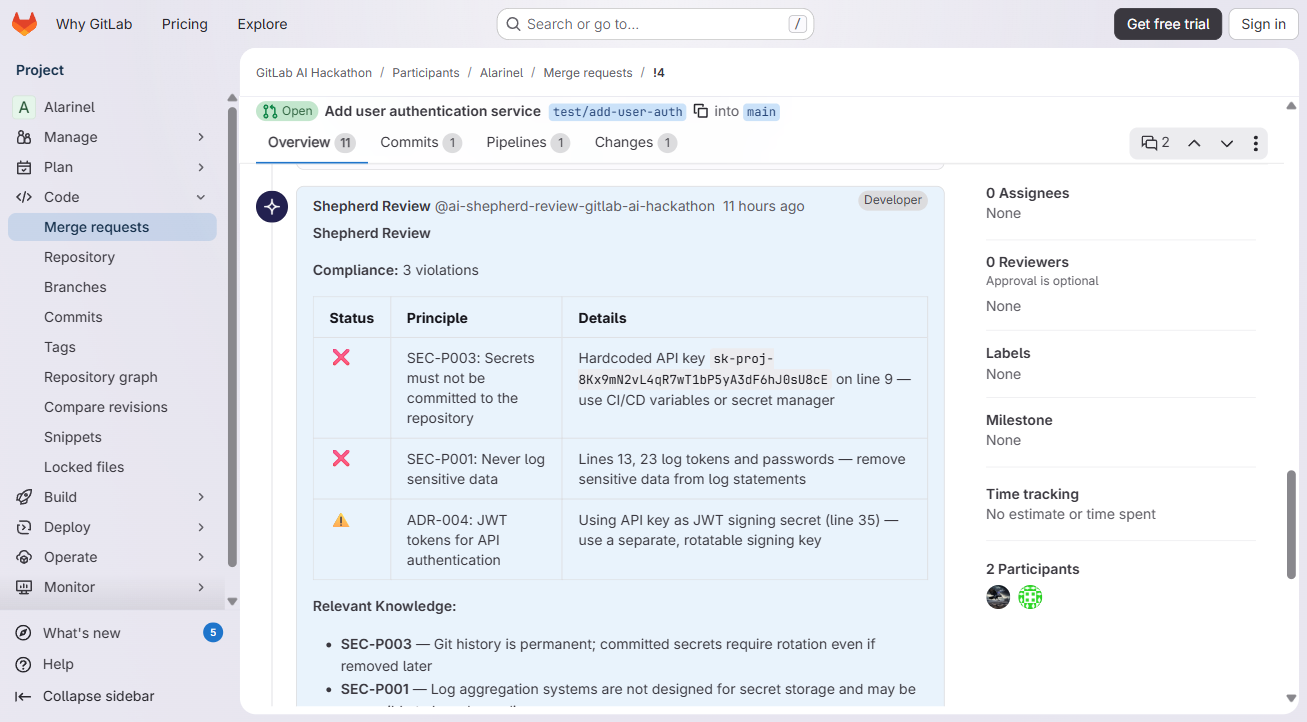Open the Explore page link
The height and width of the screenshot is (722, 1307).
[x=262, y=24]
